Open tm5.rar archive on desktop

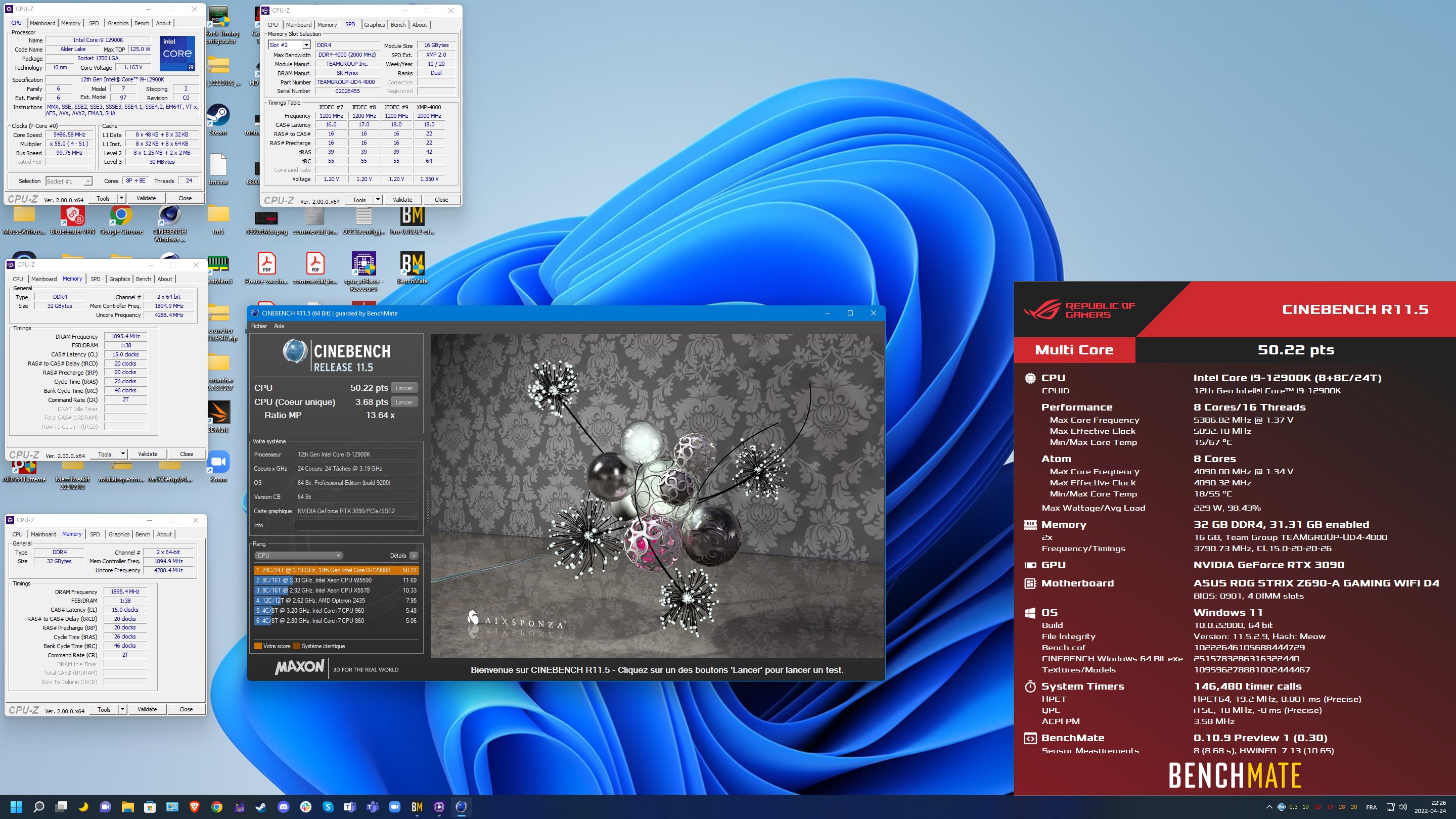[x=218, y=169]
